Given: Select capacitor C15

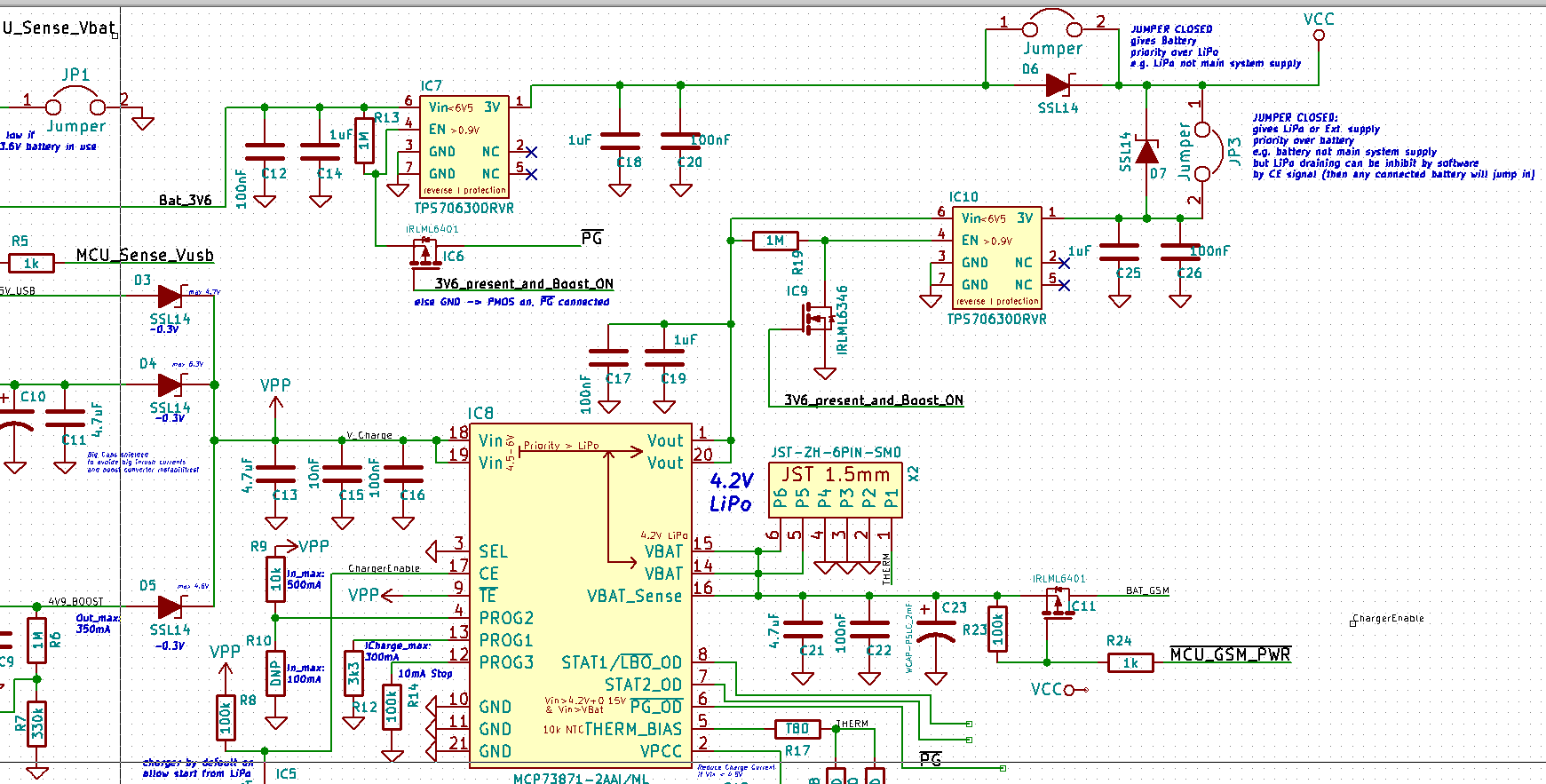Looking at the screenshot, I should pos(342,474).
